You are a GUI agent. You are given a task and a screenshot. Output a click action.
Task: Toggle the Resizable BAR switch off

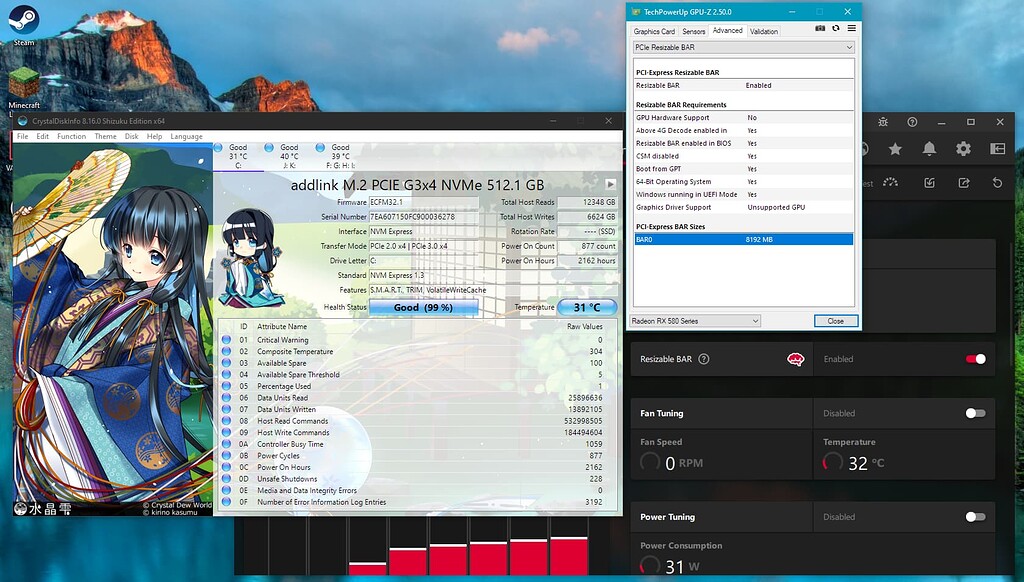coord(976,359)
